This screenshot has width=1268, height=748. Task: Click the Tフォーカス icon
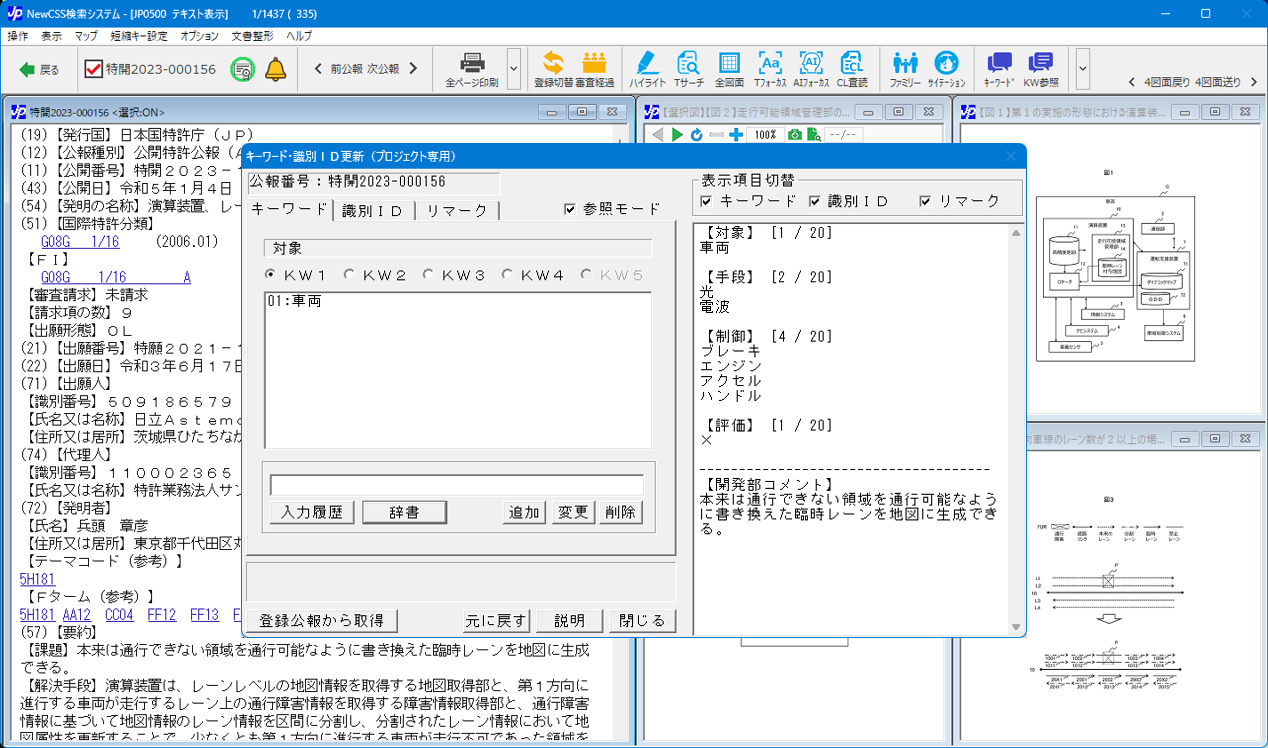(x=770, y=69)
